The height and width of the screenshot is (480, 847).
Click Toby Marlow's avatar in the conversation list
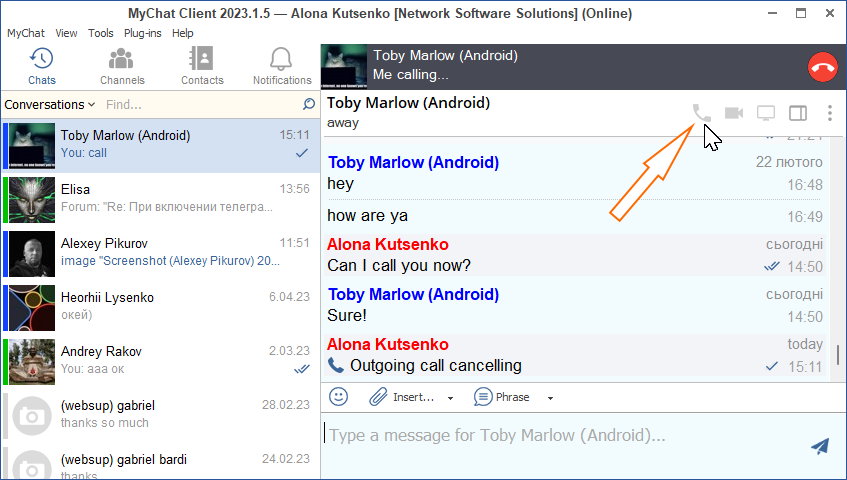point(32,146)
